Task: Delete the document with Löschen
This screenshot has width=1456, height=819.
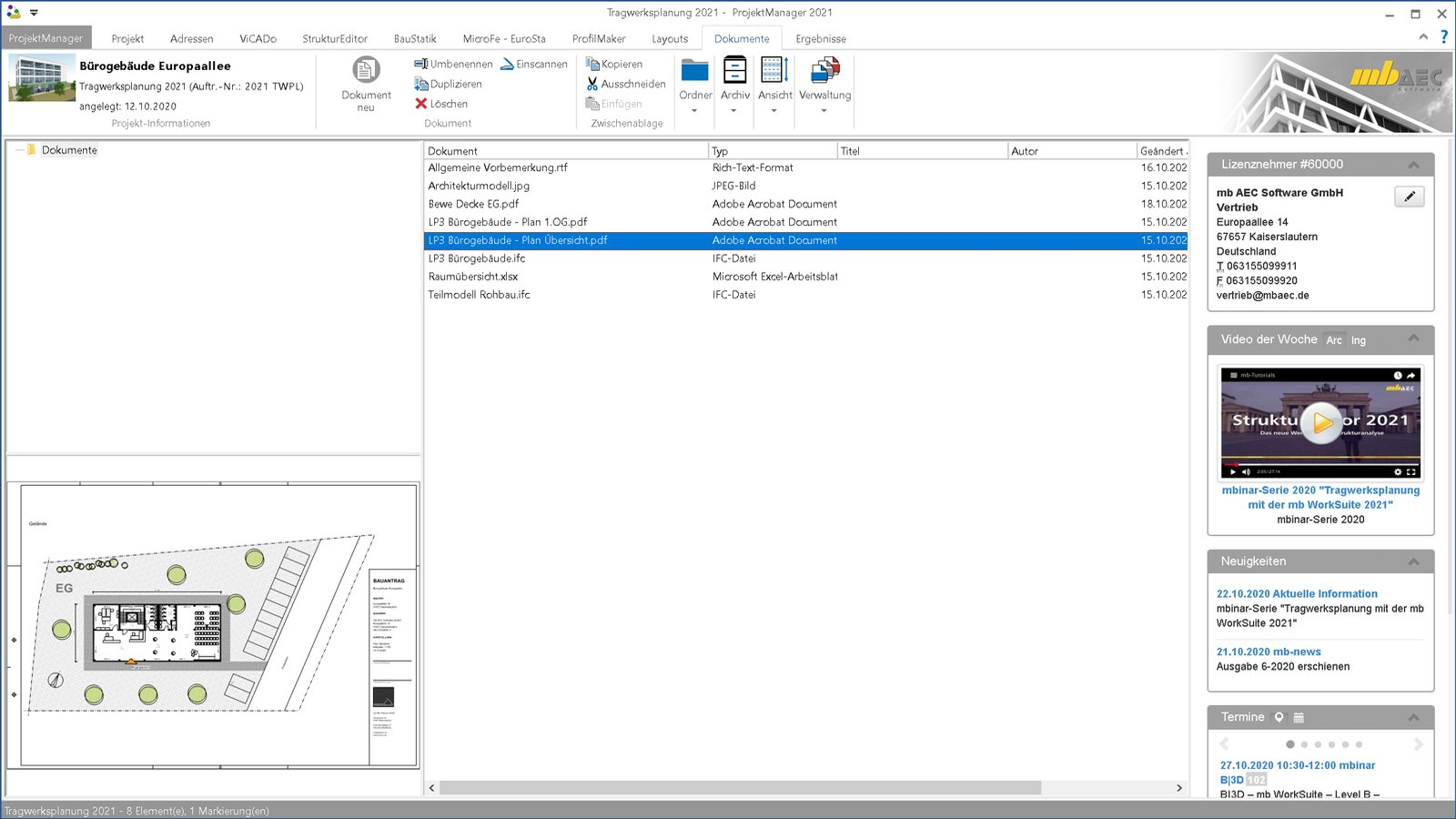Action: (441, 104)
